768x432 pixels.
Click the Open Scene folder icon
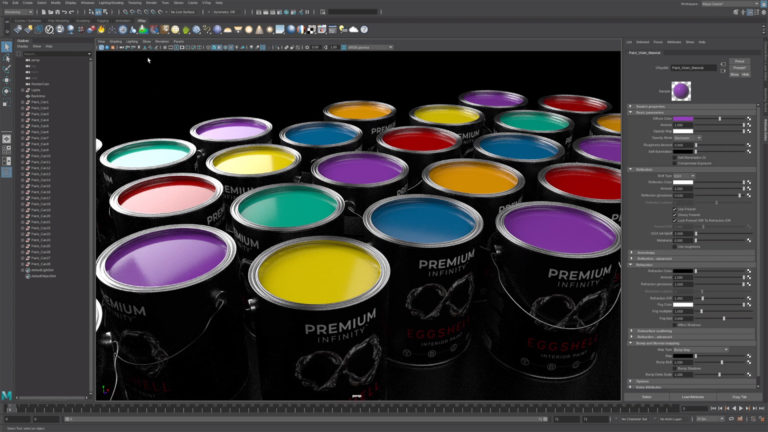(50, 12)
